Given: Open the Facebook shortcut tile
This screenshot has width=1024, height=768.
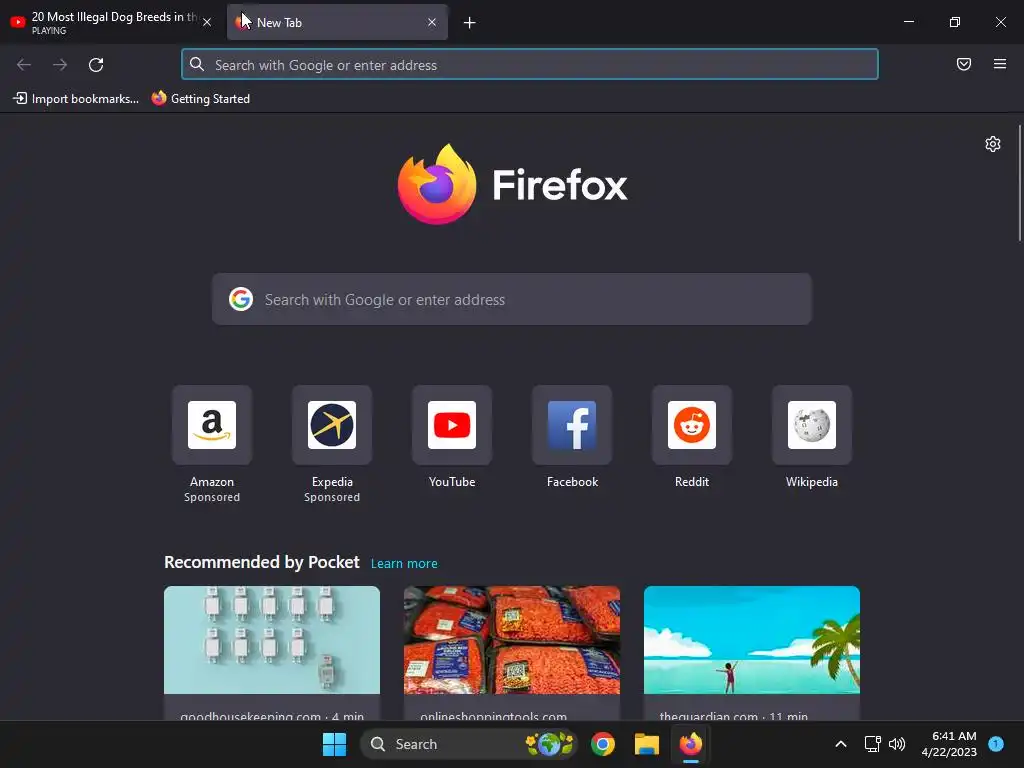Looking at the screenshot, I should tap(572, 425).
